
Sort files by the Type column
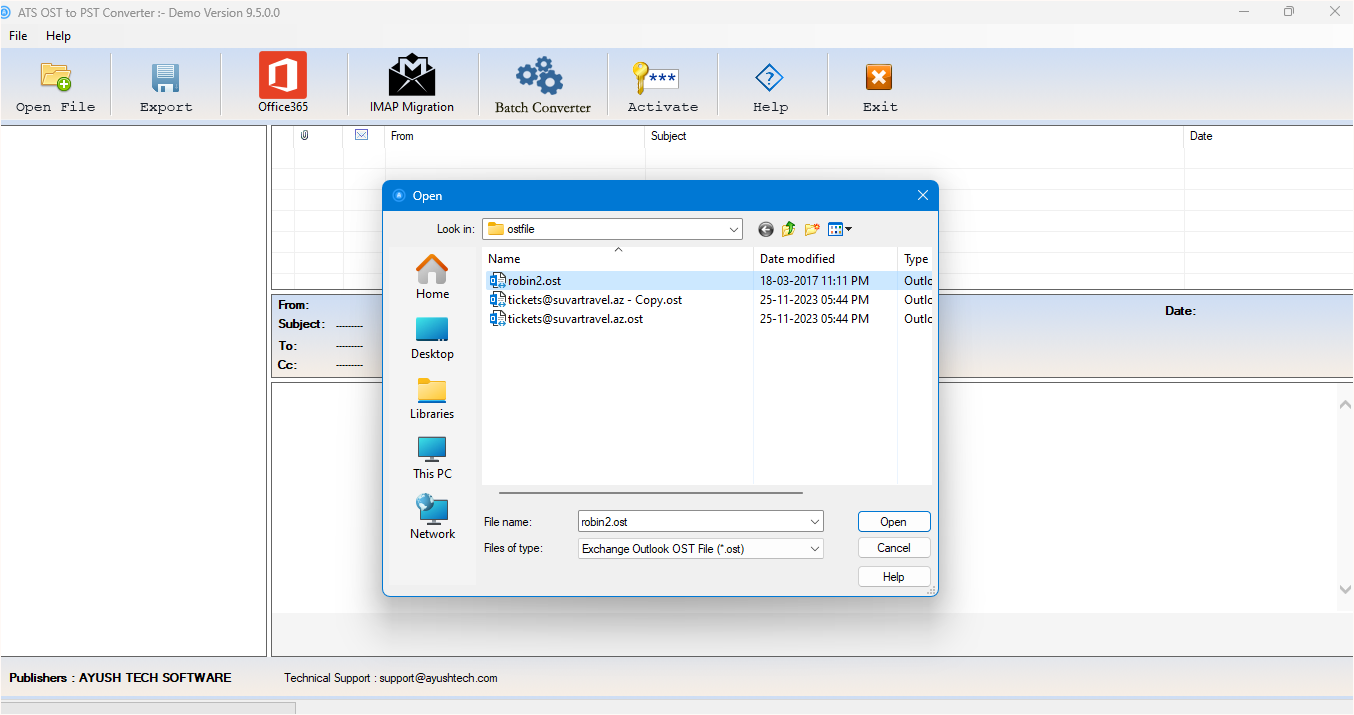pos(915,259)
